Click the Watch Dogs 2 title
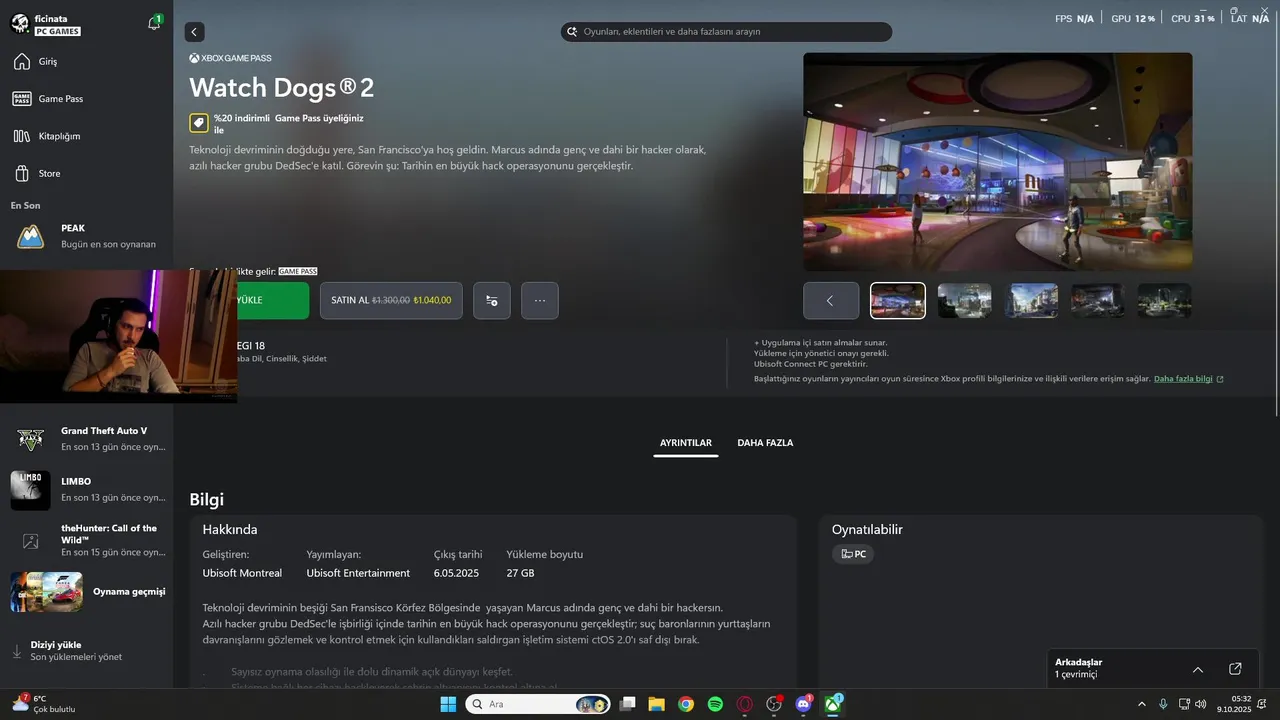Screen dimensions: 1280x720 [x=281, y=87]
